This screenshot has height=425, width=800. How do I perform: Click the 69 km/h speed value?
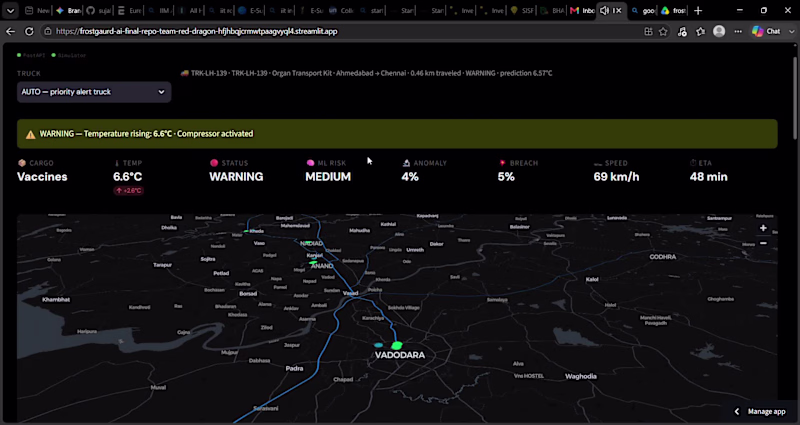pos(616,177)
